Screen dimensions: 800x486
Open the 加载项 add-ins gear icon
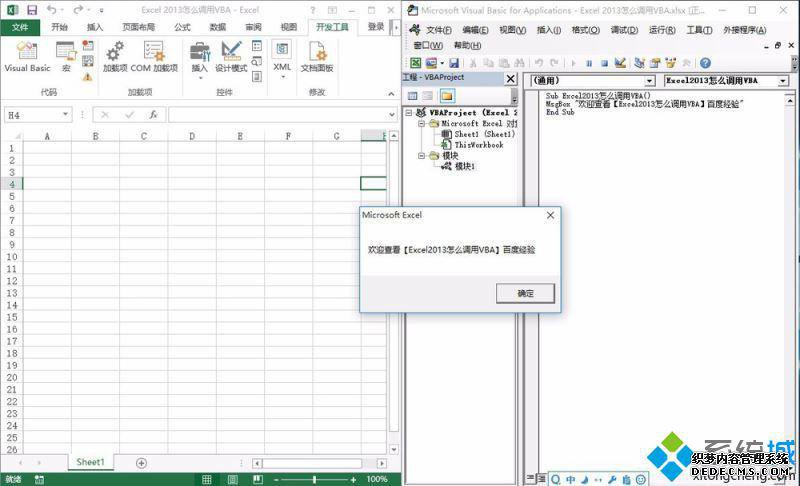115,57
